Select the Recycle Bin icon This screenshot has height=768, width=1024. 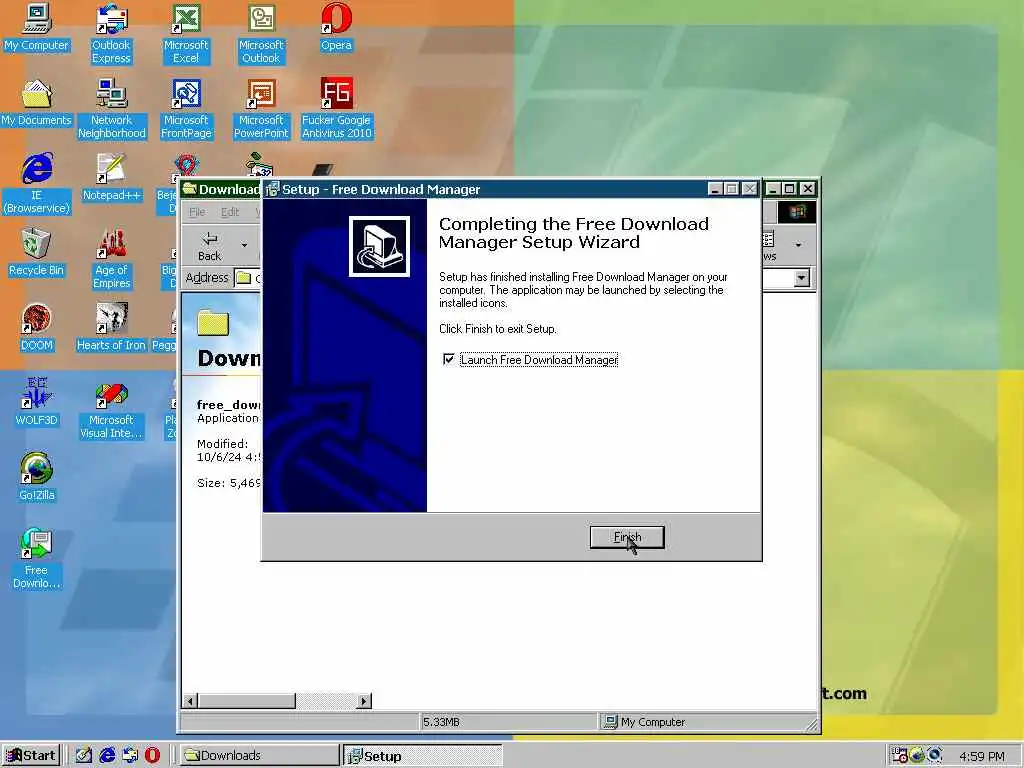pos(37,253)
